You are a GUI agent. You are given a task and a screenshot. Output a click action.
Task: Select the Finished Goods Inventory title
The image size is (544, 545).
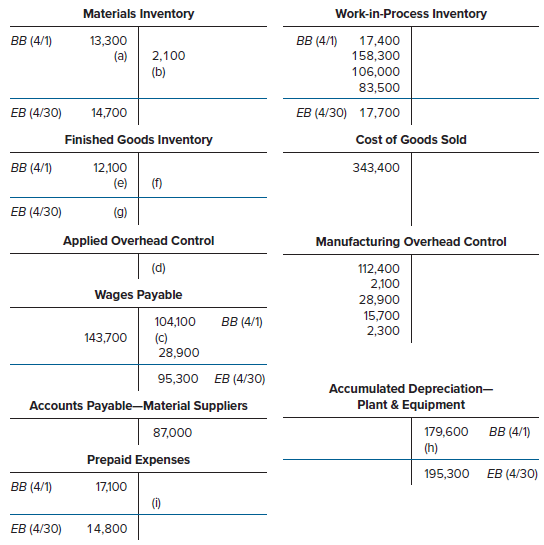[x=138, y=140]
